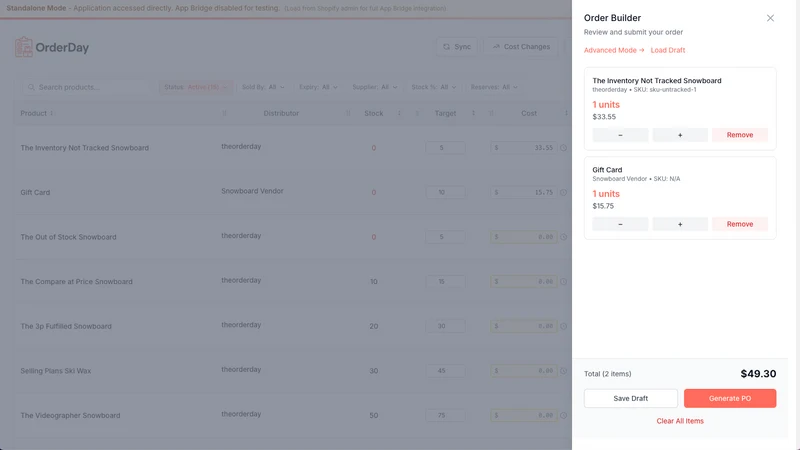800x450 pixels.
Task: Click the OrderDay logo icon
Action: [23, 47]
